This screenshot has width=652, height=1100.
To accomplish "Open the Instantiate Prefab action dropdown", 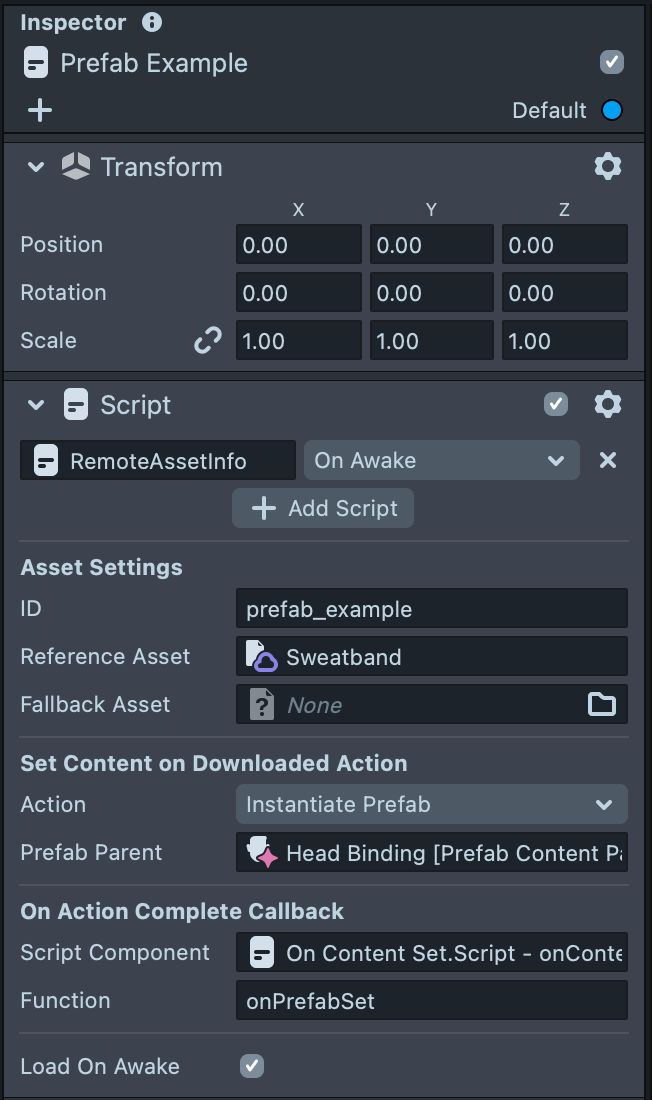I will 431,804.
